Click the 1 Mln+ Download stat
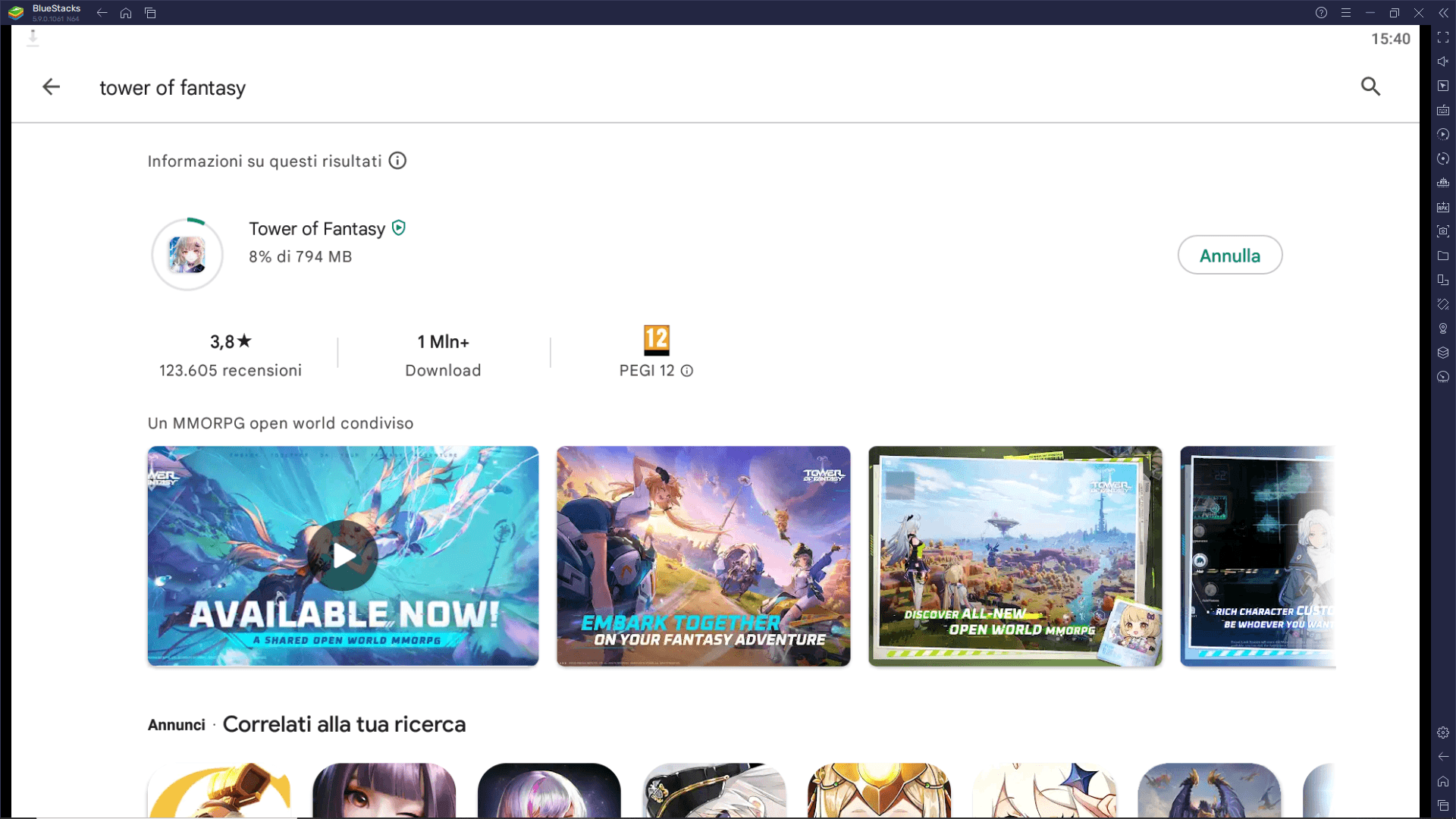 [x=443, y=356]
